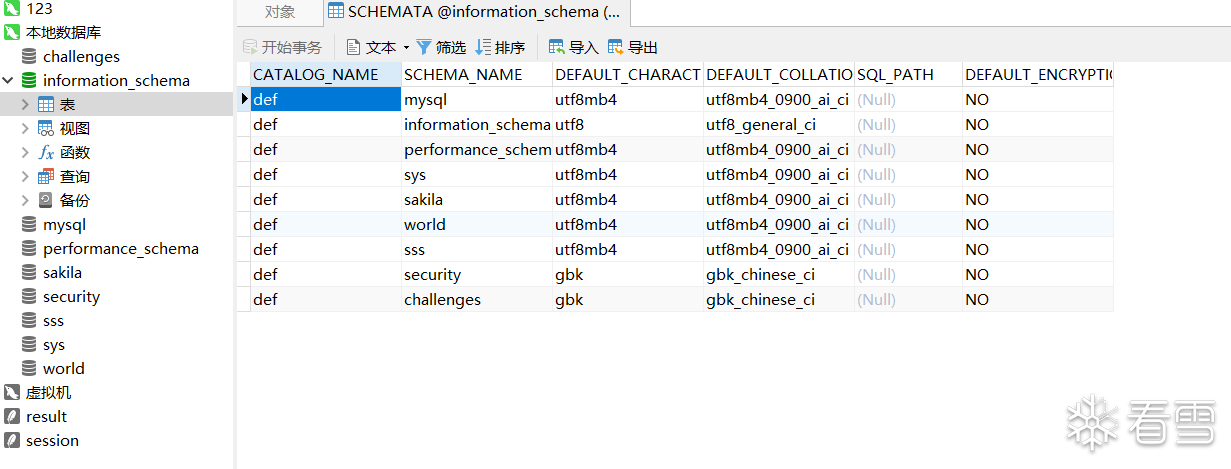Image resolution: width=1231 pixels, height=469 pixels.
Task: Expand the 视图 views node
Action: coord(25,129)
